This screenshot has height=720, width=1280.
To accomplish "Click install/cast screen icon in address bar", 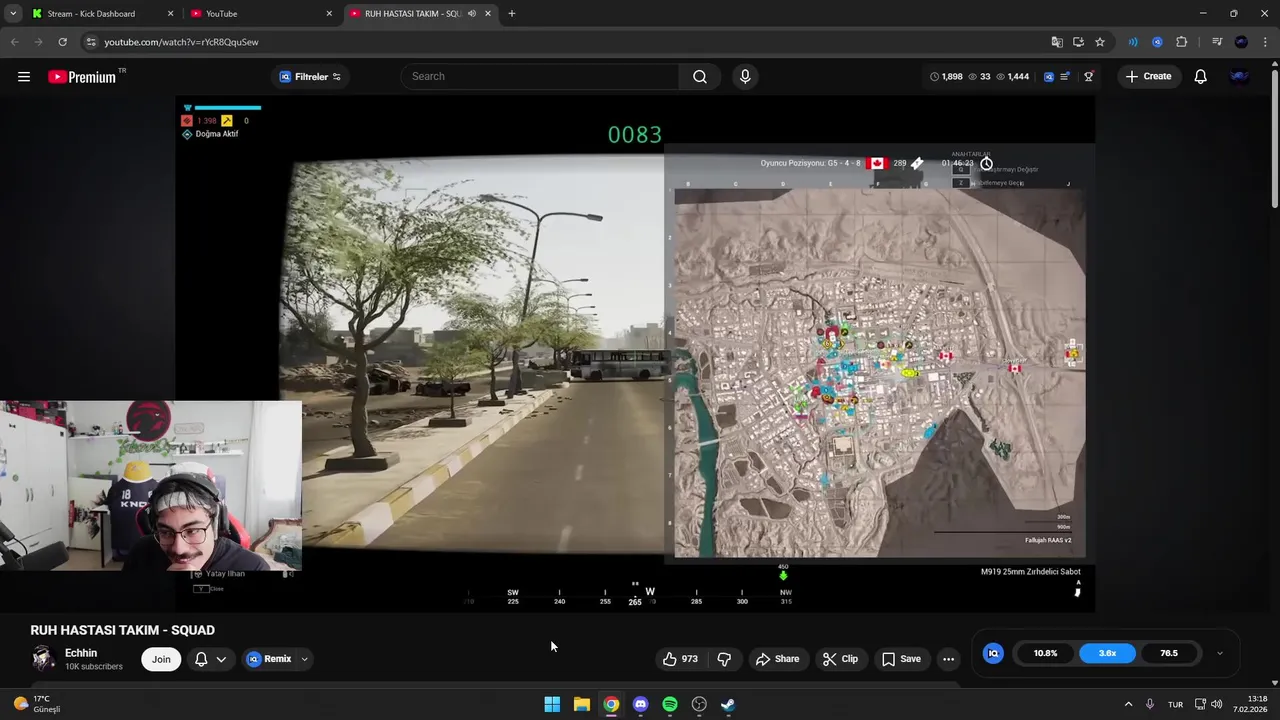I will click(1078, 42).
